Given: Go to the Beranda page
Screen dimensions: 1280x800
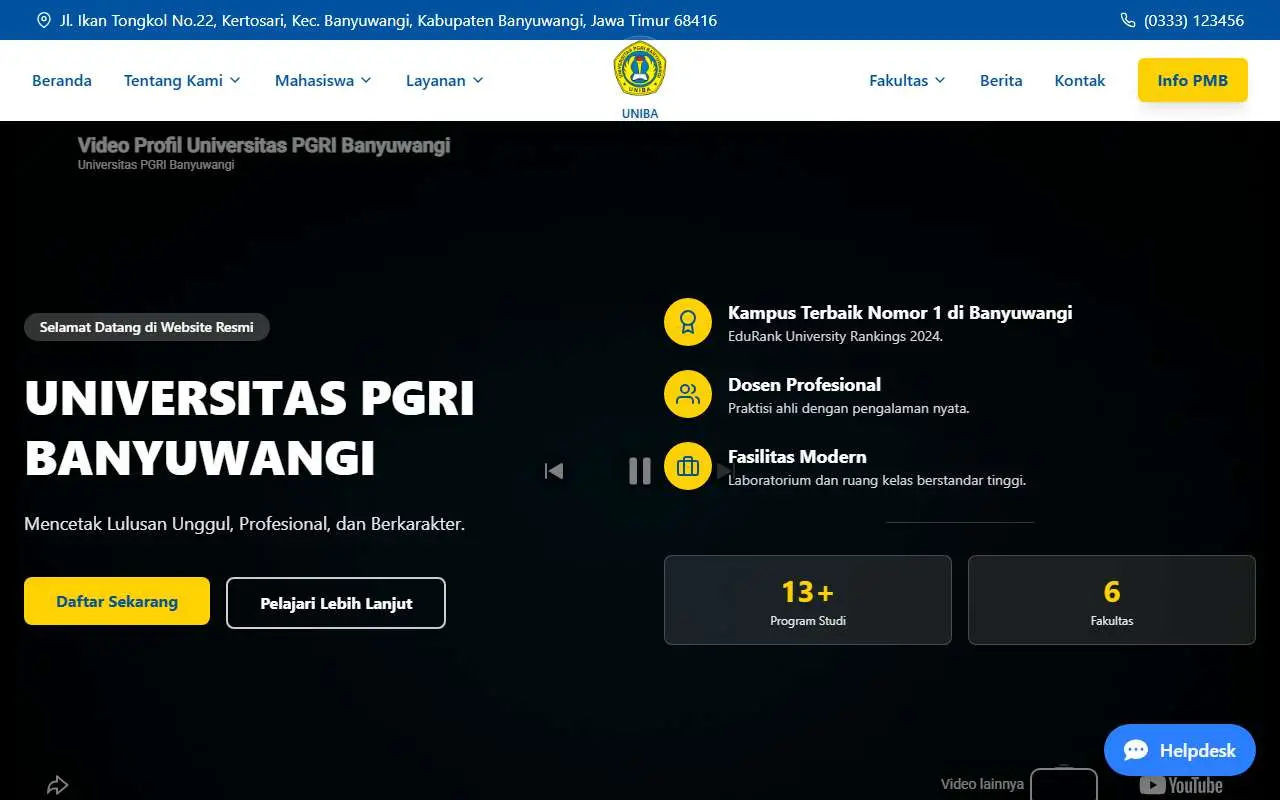Looking at the screenshot, I should pos(62,80).
